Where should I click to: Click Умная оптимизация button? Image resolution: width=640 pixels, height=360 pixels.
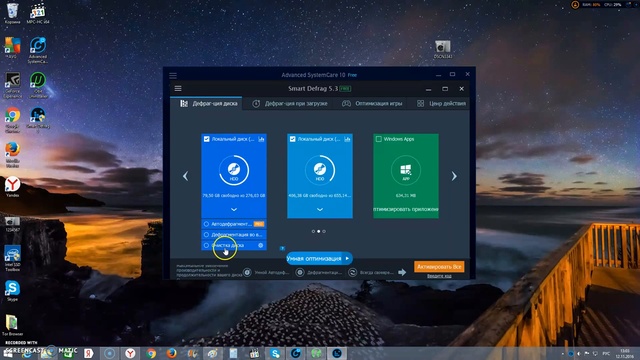(x=314, y=258)
